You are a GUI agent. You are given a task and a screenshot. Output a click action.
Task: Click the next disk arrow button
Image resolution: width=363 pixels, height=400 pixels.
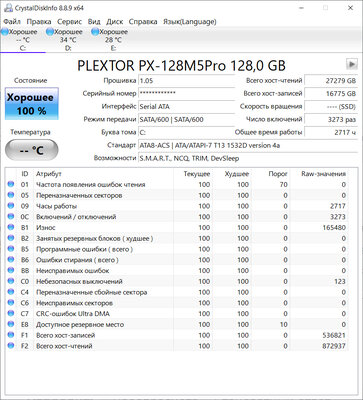coord(351,64)
